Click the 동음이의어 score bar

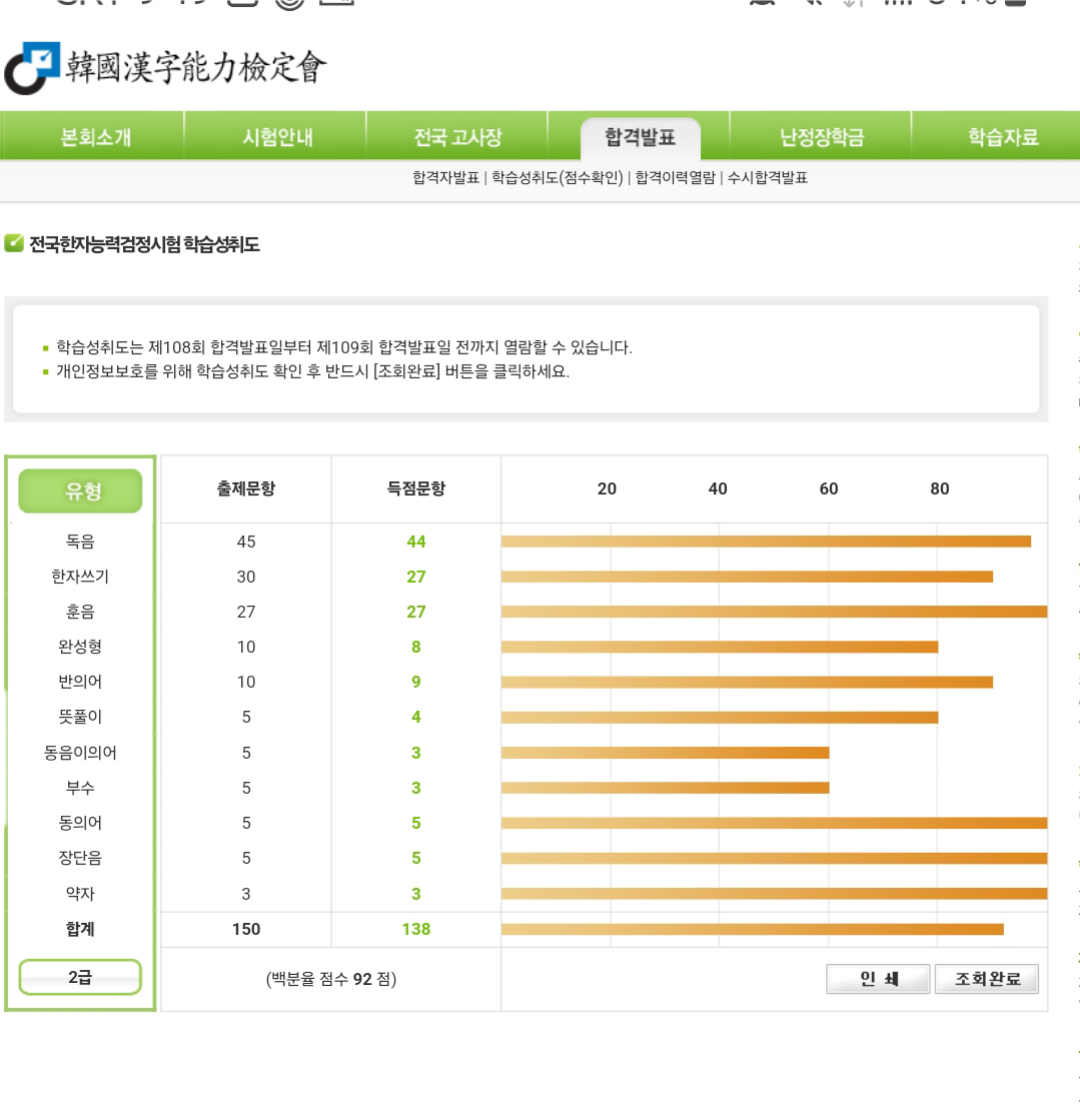pos(665,753)
